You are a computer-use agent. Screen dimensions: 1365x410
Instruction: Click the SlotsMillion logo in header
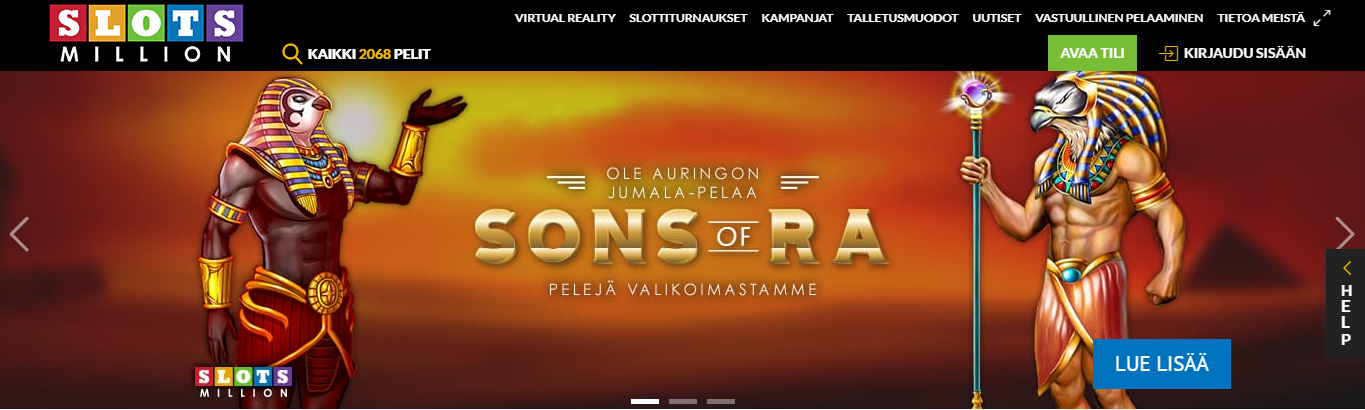[x=146, y=33]
